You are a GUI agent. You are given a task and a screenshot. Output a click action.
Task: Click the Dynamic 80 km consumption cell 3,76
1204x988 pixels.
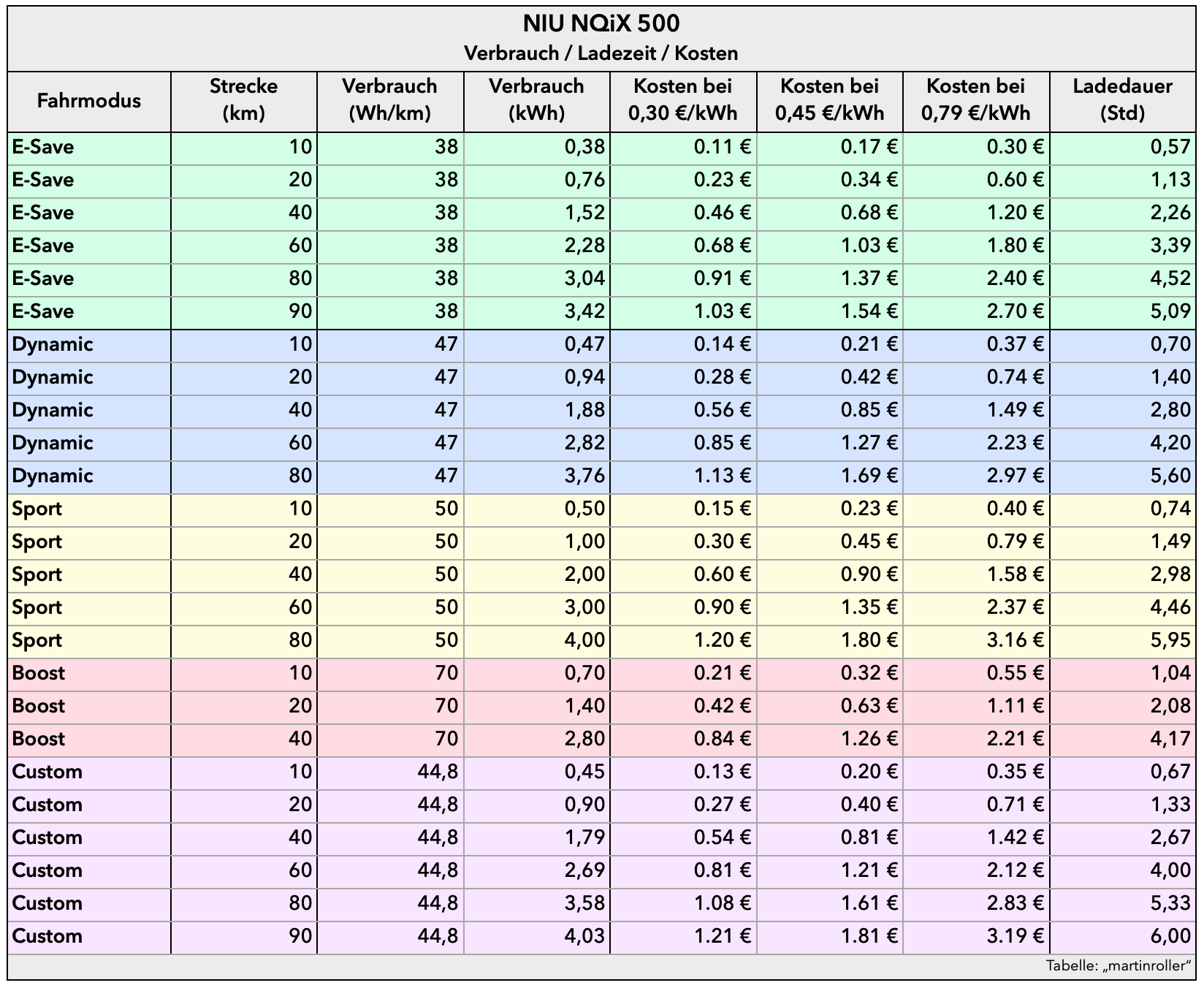click(x=584, y=476)
